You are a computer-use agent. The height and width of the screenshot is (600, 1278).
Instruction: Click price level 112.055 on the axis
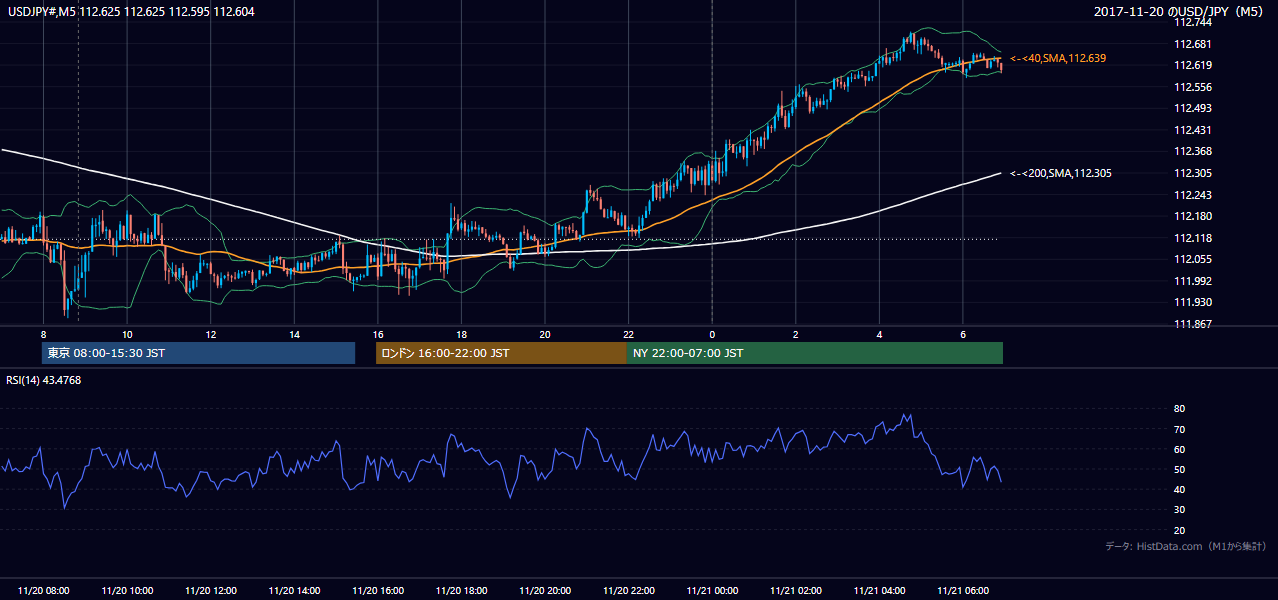[1194, 259]
